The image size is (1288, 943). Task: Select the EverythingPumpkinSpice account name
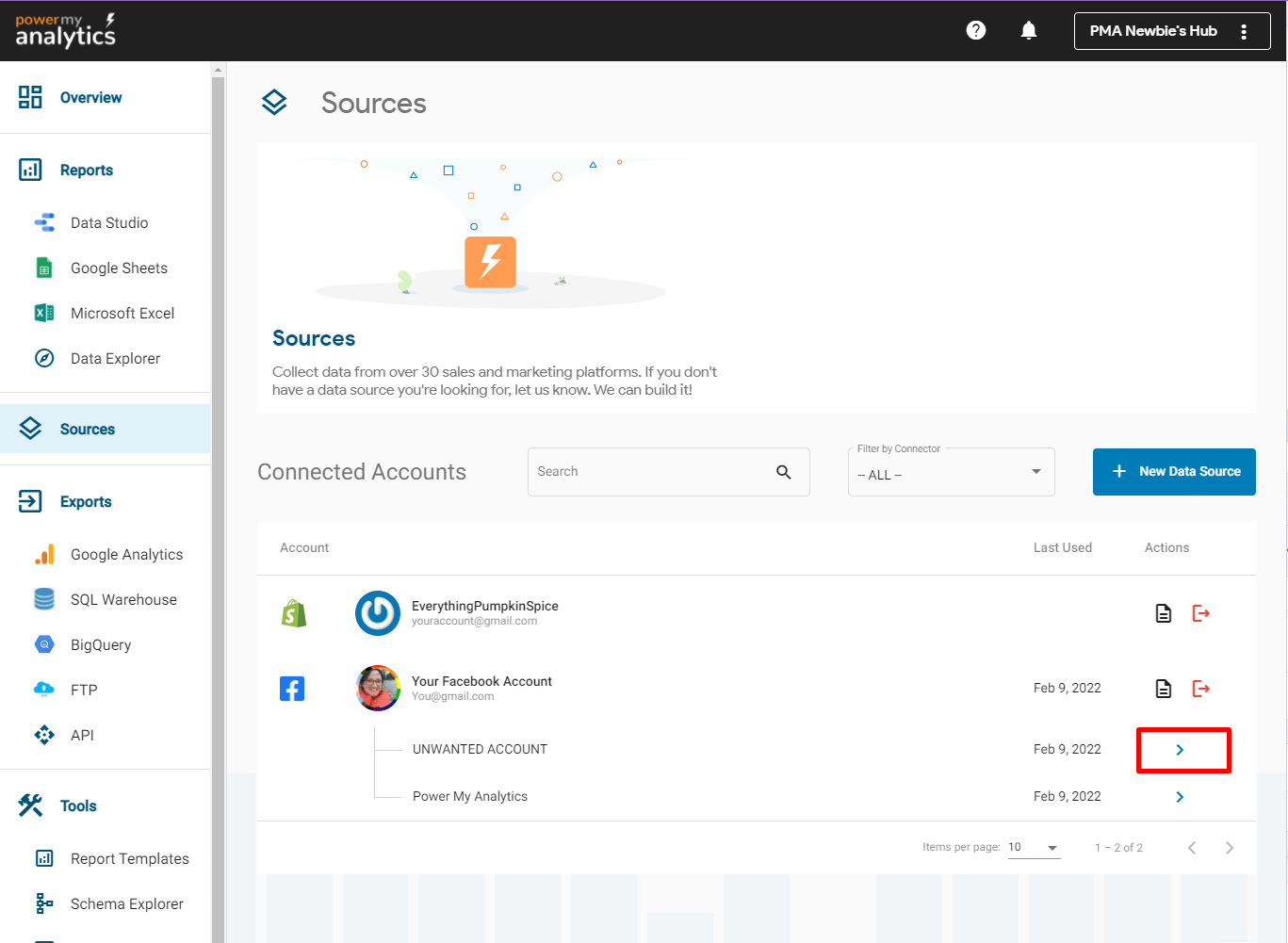point(485,606)
